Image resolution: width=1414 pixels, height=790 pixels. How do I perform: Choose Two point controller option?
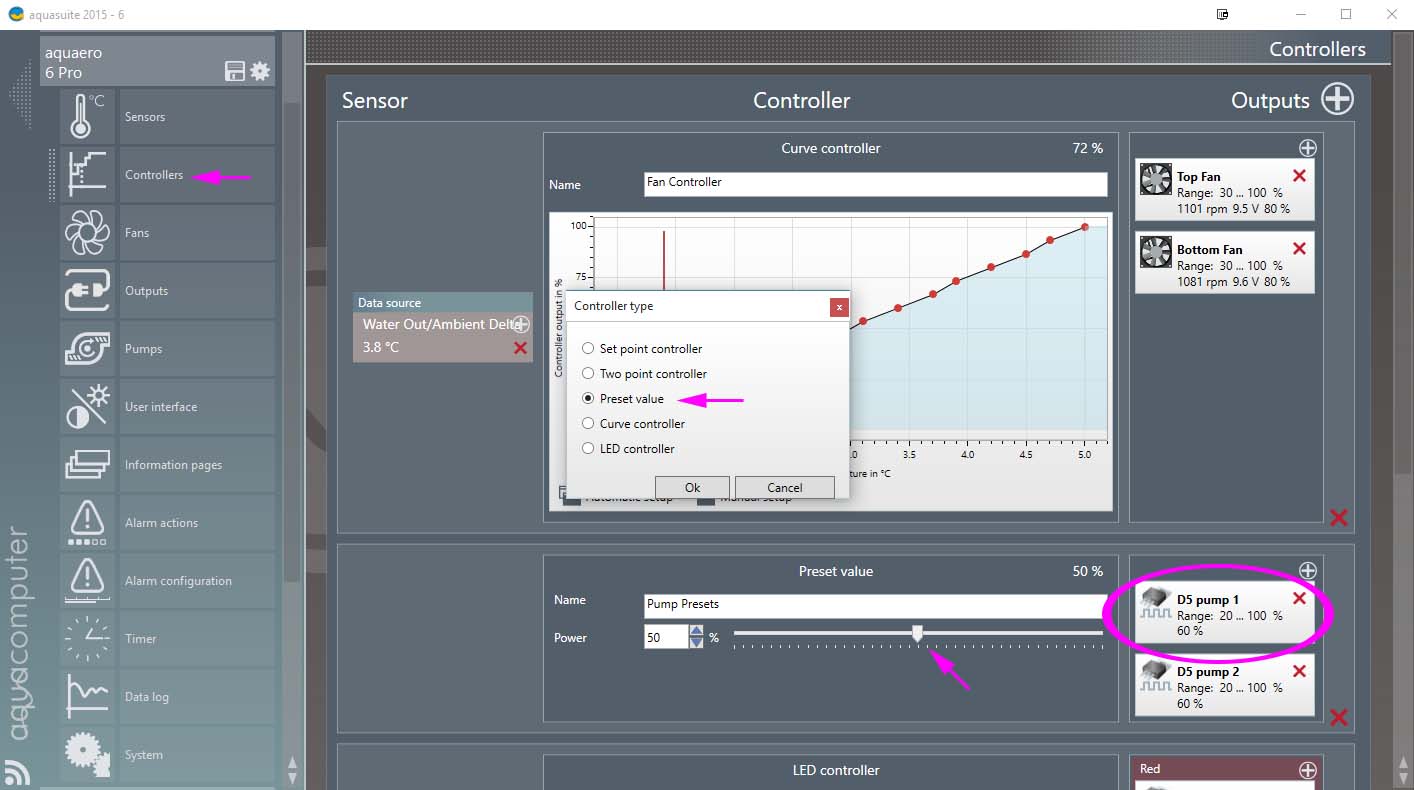pyautogui.click(x=588, y=374)
